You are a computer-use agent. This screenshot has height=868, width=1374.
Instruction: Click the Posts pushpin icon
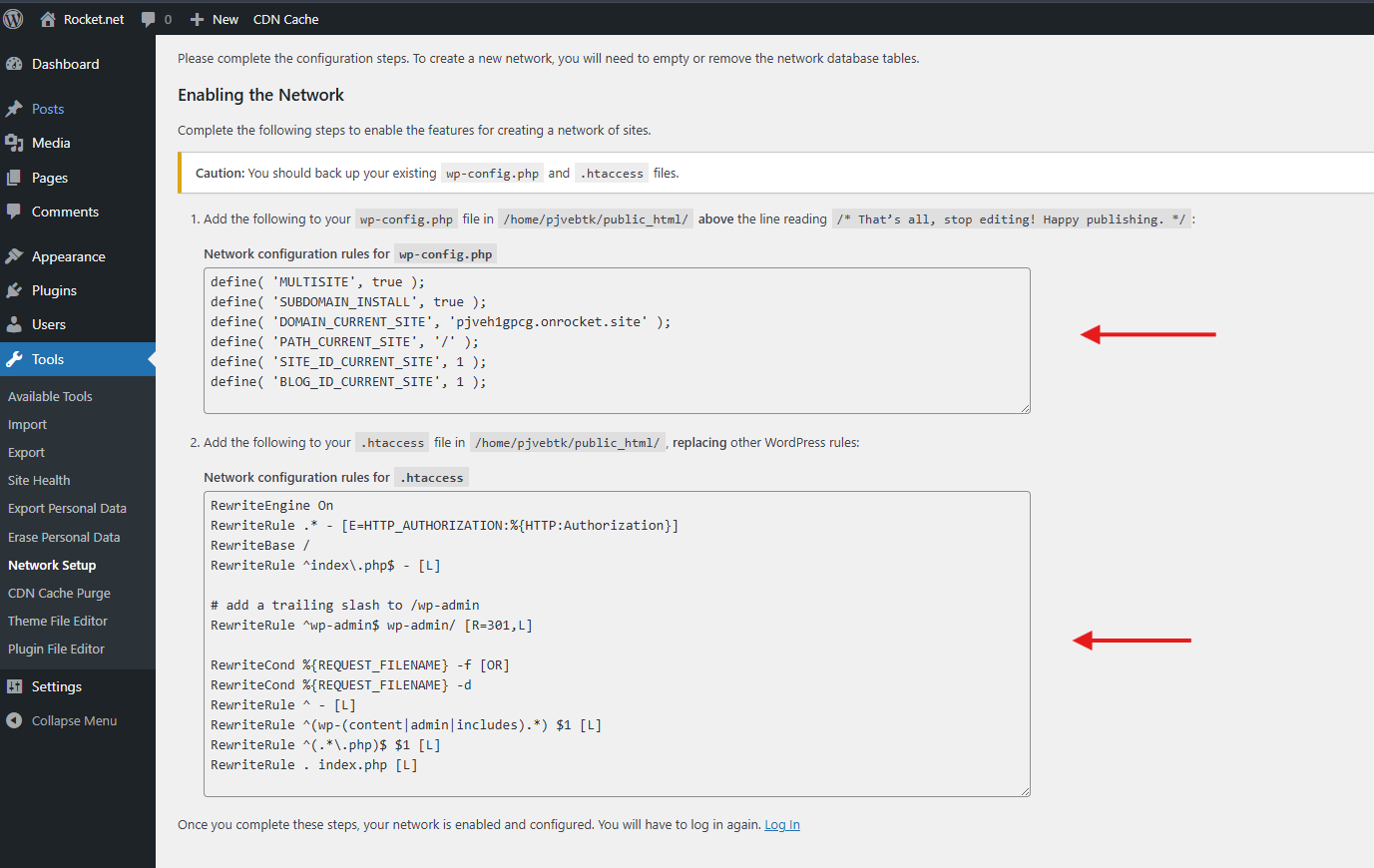(14, 109)
